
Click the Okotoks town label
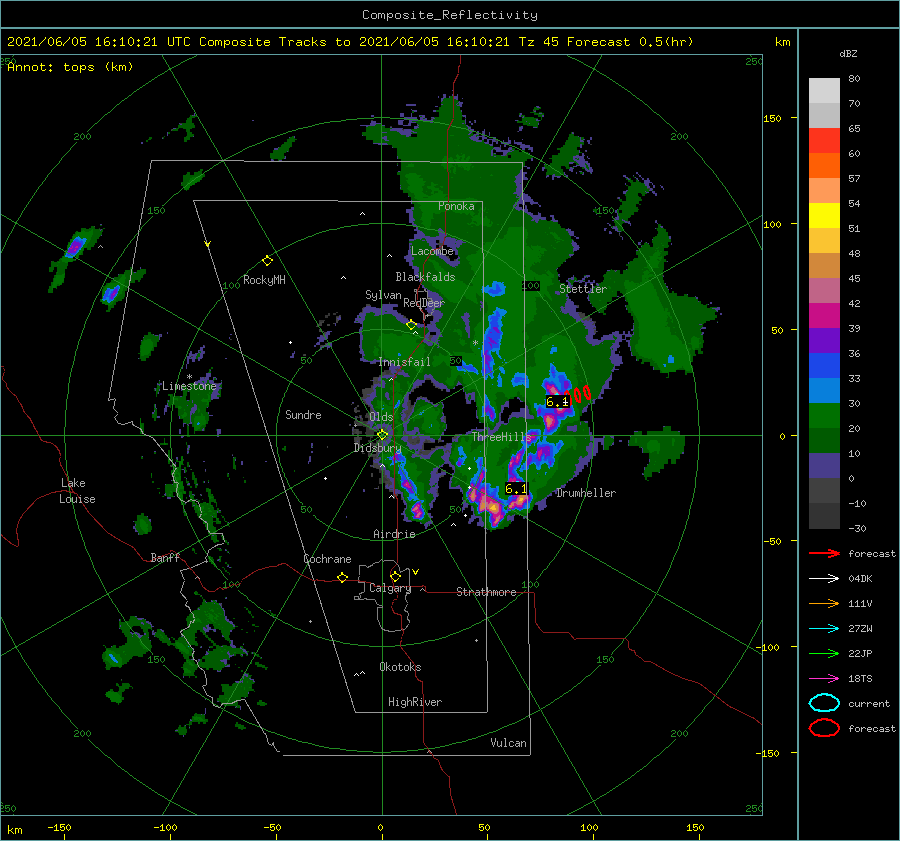pos(400,667)
